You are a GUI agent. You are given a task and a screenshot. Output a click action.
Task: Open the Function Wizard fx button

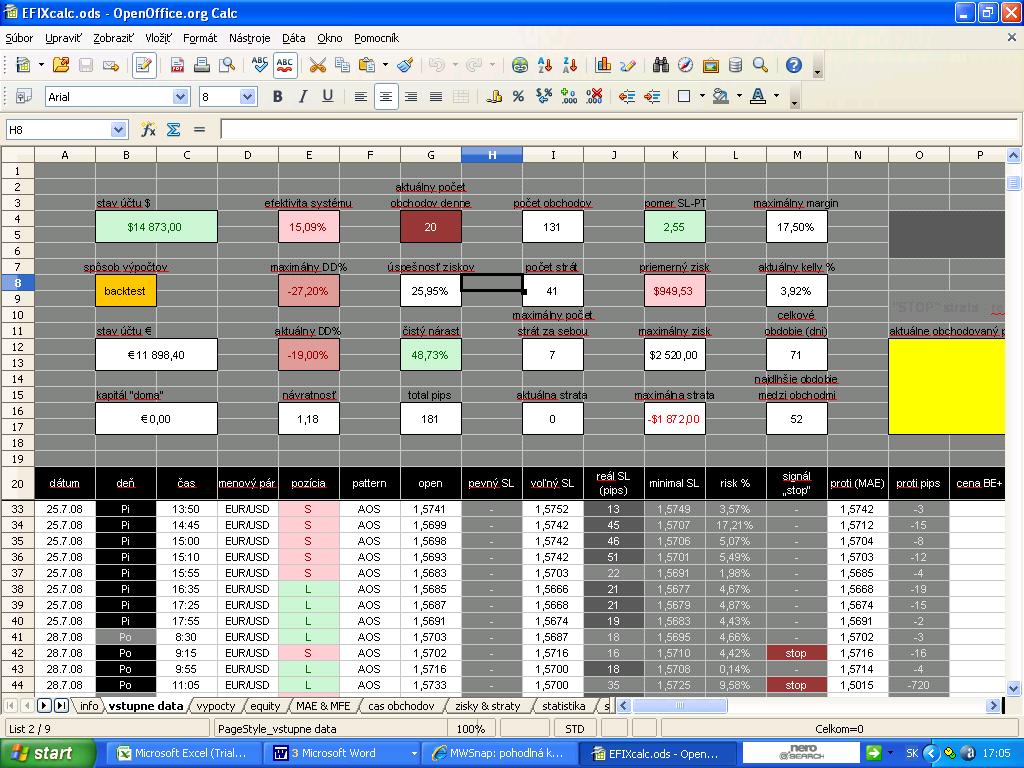pos(148,130)
